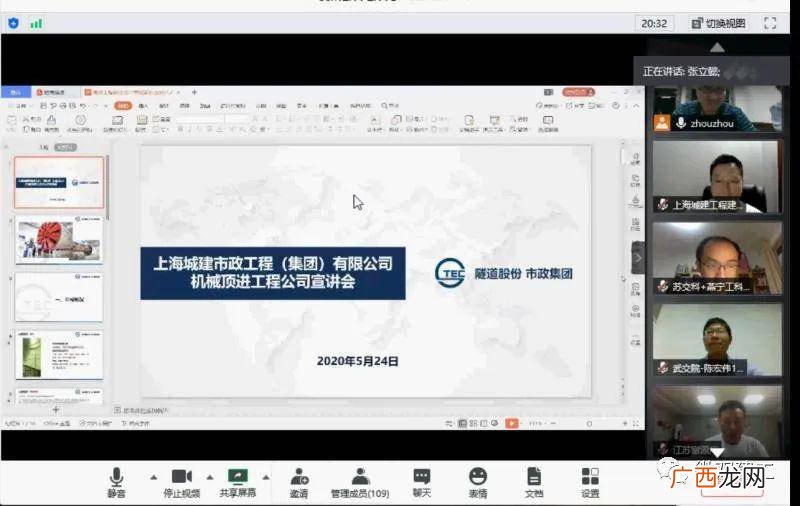
Task: Open video options arrow next to 停止视频
Action: [210, 477]
